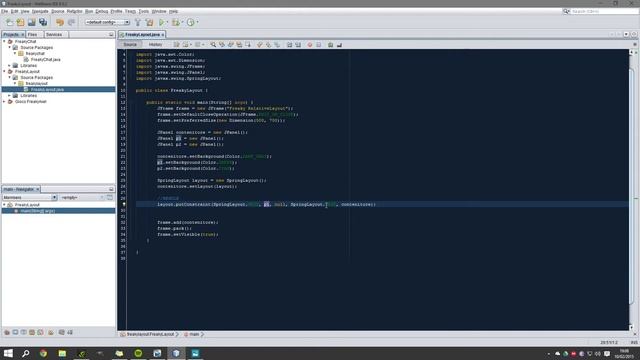Open a project with the folder icon
The width and height of the screenshot is (640, 360).
point(31,22)
